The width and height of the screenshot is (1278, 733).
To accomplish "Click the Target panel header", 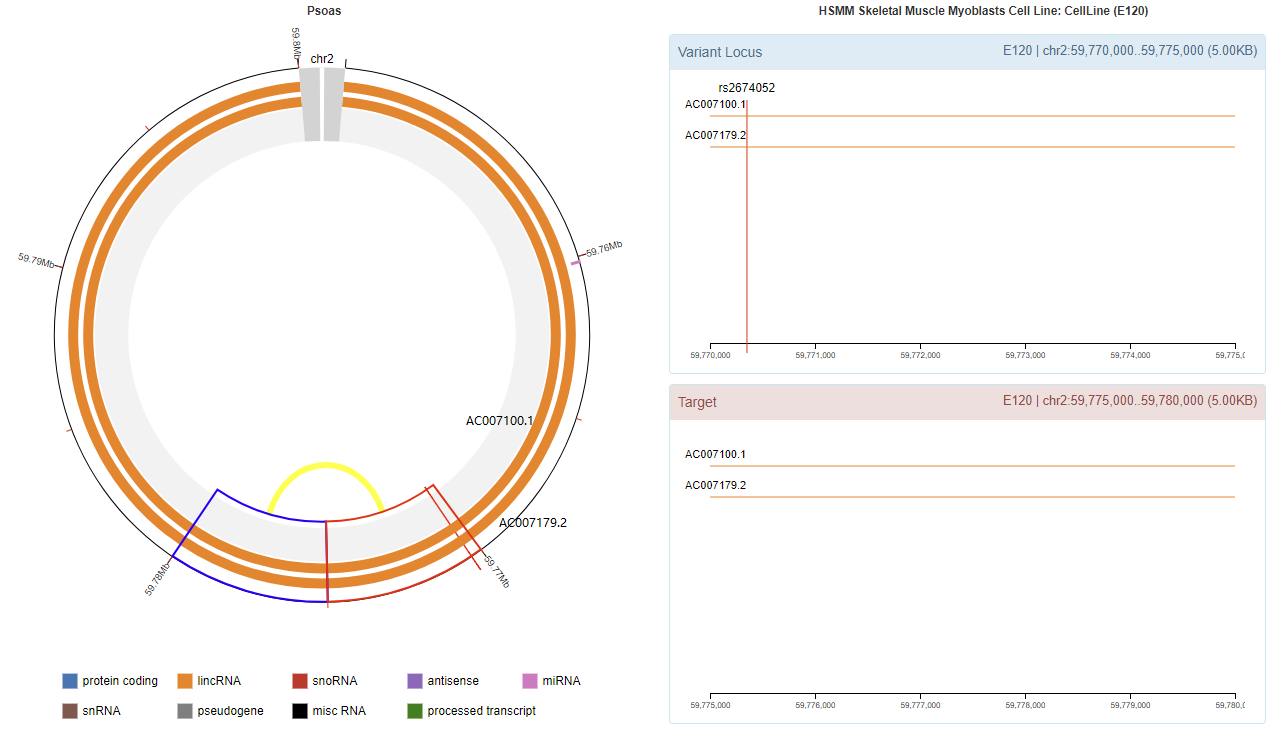I will coord(967,402).
